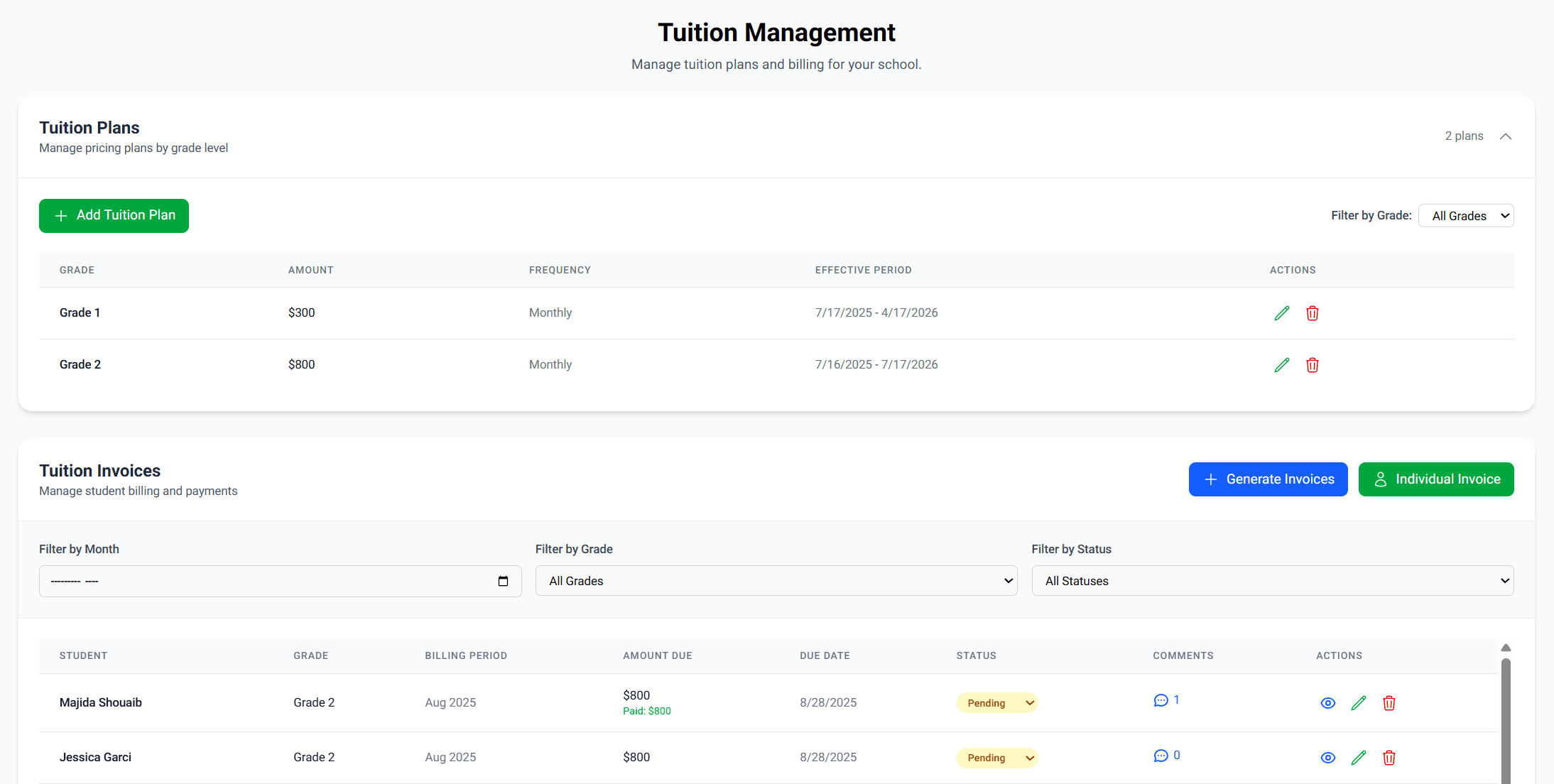
Task: Open comments for Majida Shouaib invoice
Action: pyautogui.click(x=1165, y=700)
